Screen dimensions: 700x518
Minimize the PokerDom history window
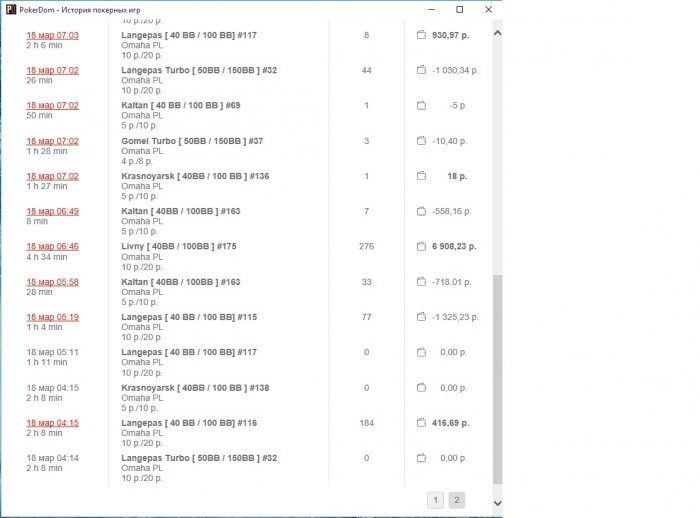tap(431, 9)
